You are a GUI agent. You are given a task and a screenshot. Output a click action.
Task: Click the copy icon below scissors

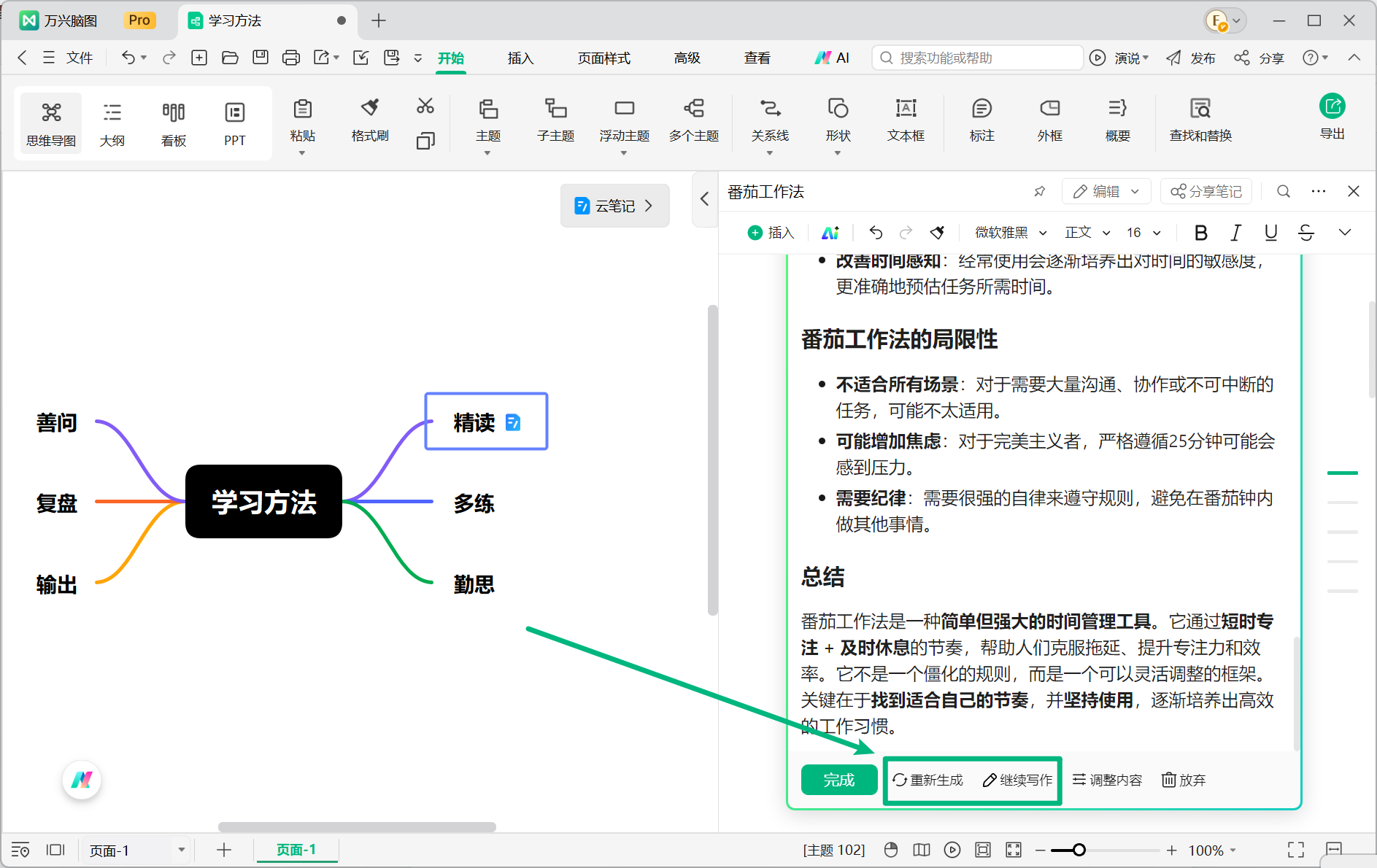click(x=425, y=141)
